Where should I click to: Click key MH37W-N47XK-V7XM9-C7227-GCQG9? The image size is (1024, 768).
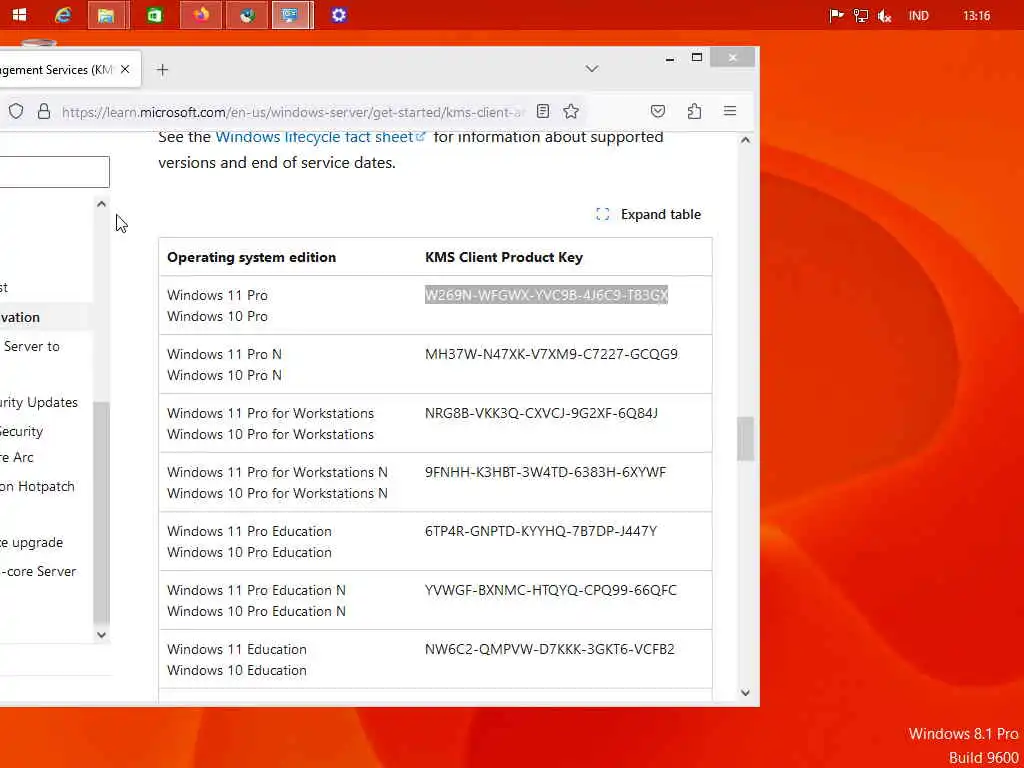pyautogui.click(x=551, y=354)
